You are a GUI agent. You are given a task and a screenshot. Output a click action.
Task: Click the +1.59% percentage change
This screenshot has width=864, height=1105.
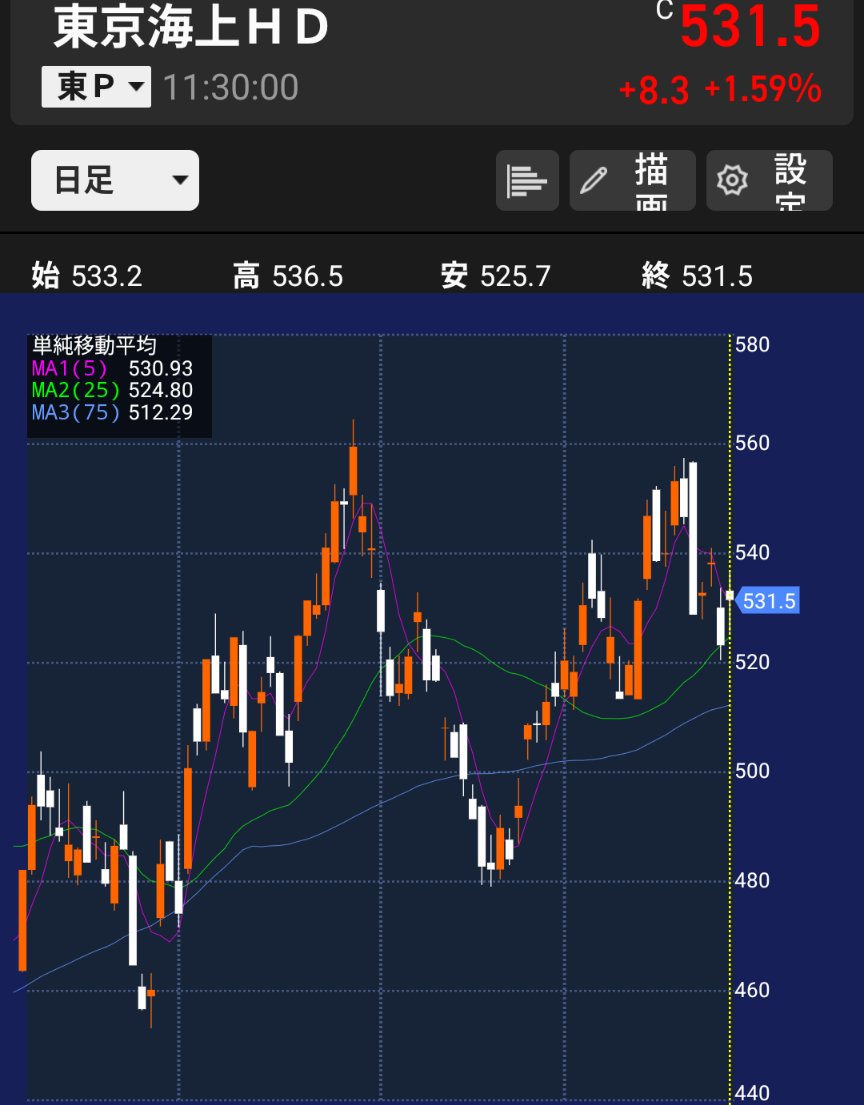click(763, 89)
